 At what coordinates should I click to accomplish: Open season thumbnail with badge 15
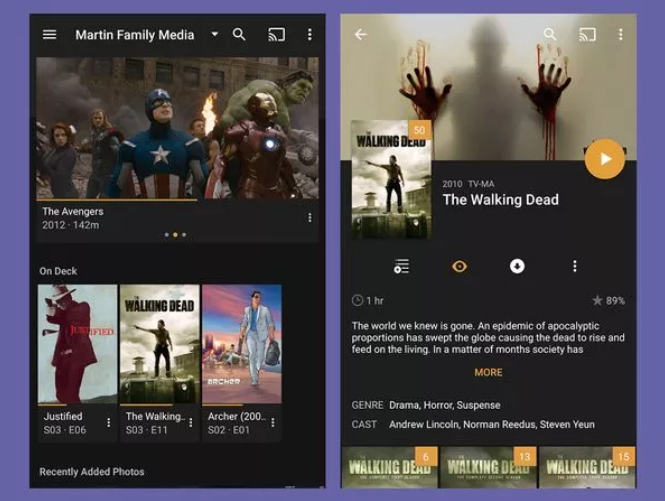587,467
